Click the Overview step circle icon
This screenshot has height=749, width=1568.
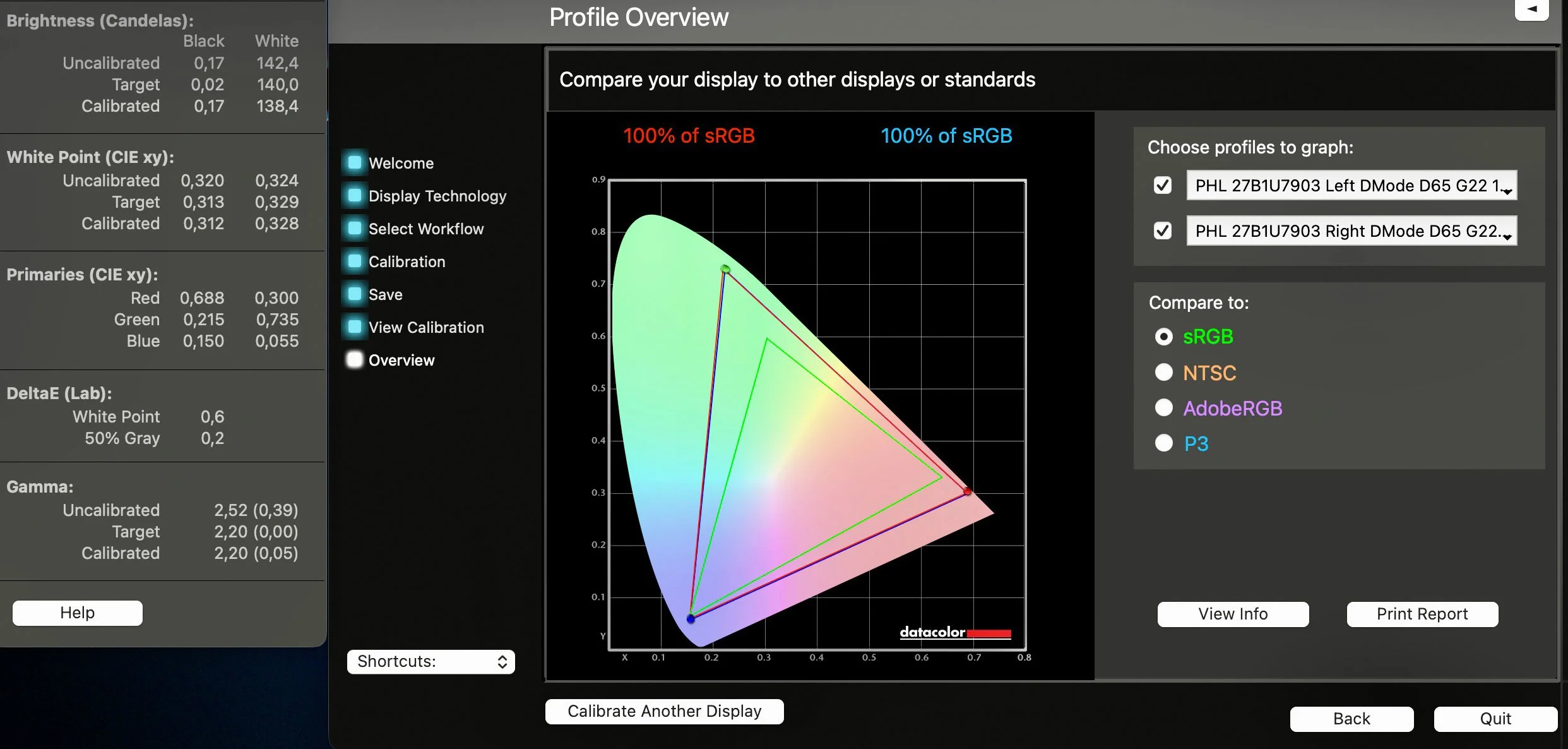(x=355, y=360)
